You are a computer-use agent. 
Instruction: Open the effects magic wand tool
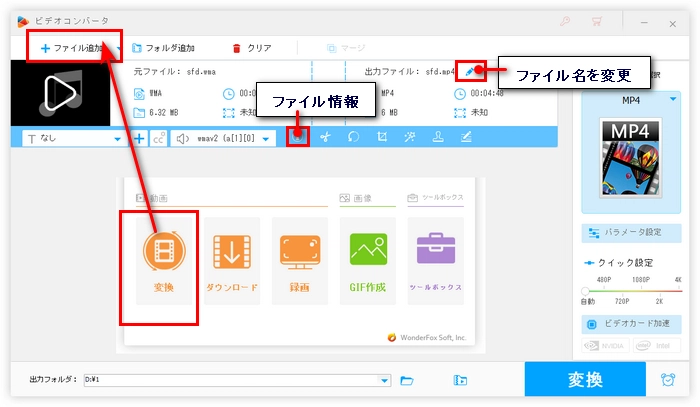tap(411, 138)
